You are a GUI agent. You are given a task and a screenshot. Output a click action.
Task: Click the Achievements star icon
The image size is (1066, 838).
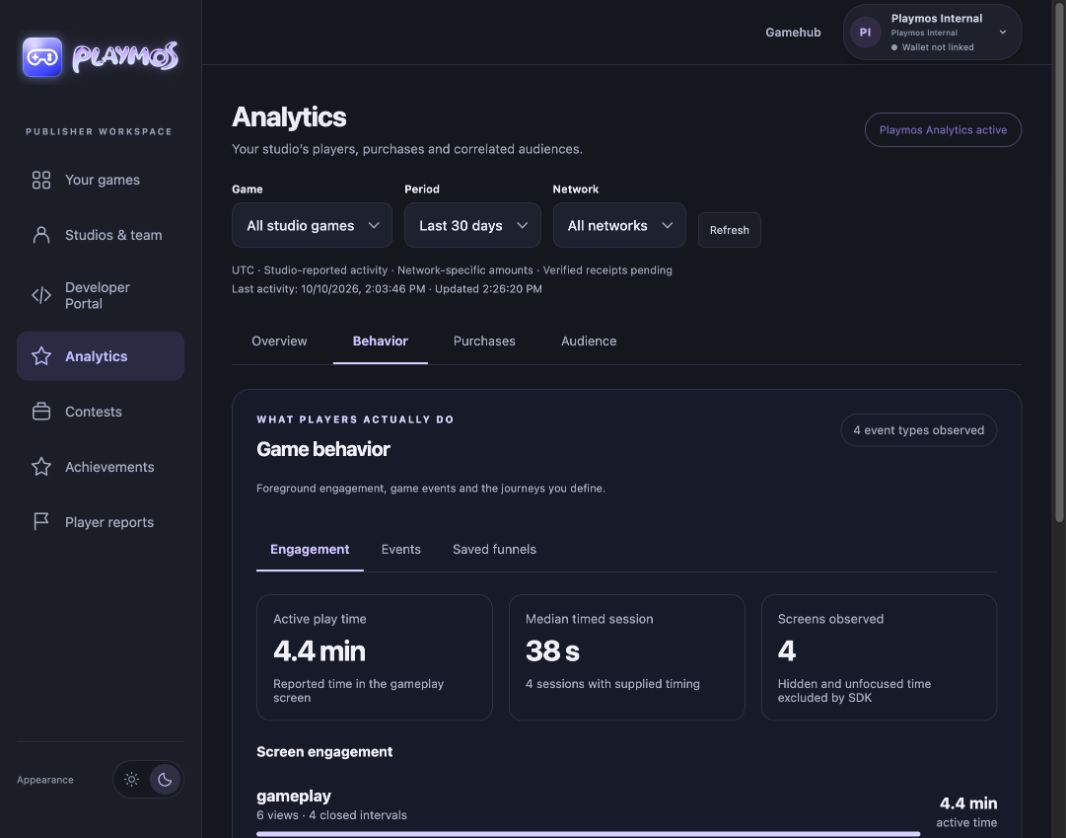(x=41, y=467)
